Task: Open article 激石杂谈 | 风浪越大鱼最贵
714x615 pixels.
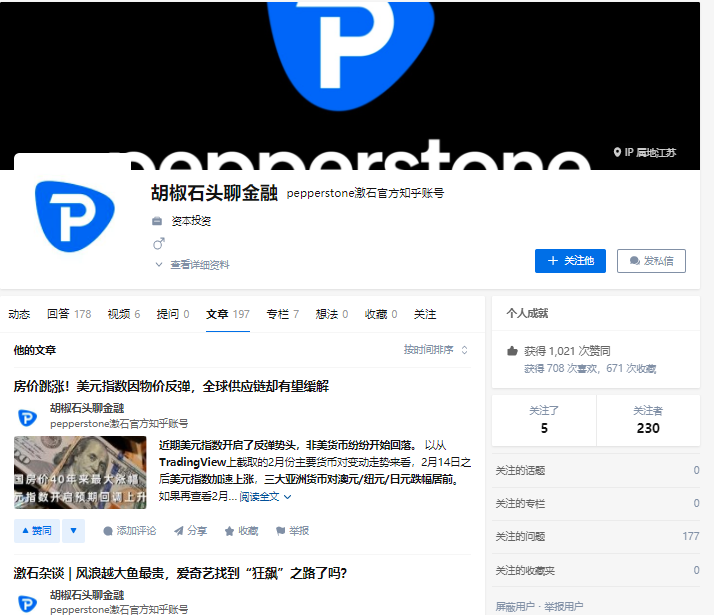Action: (180, 573)
